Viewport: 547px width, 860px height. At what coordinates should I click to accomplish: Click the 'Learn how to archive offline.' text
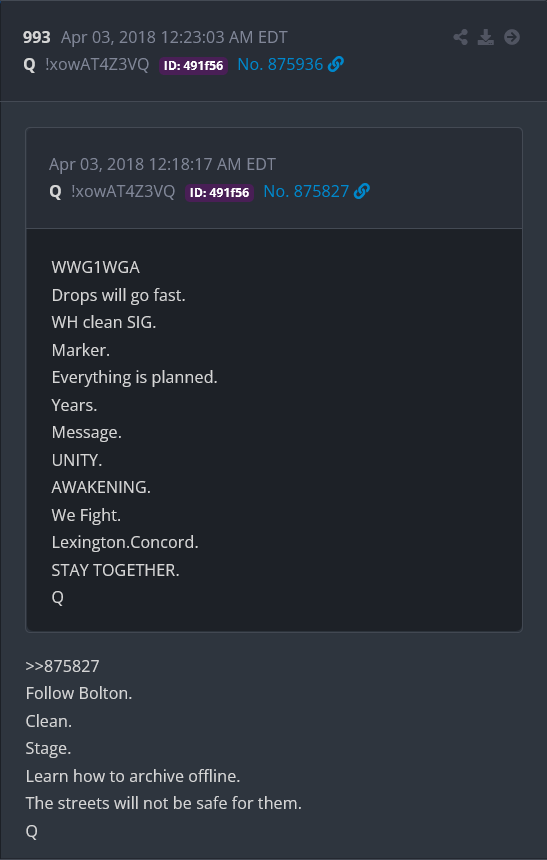pyautogui.click(x=133, y=776)
